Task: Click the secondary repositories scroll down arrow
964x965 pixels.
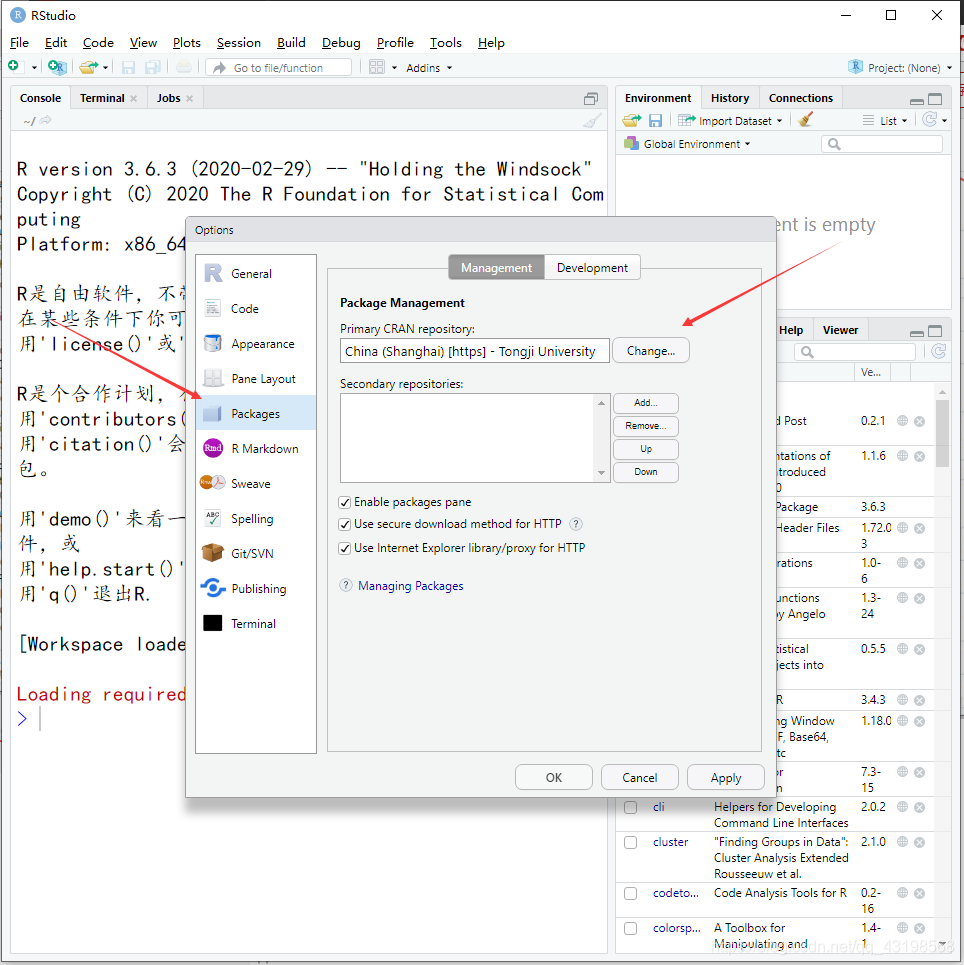Action: [x=601, y=473]
